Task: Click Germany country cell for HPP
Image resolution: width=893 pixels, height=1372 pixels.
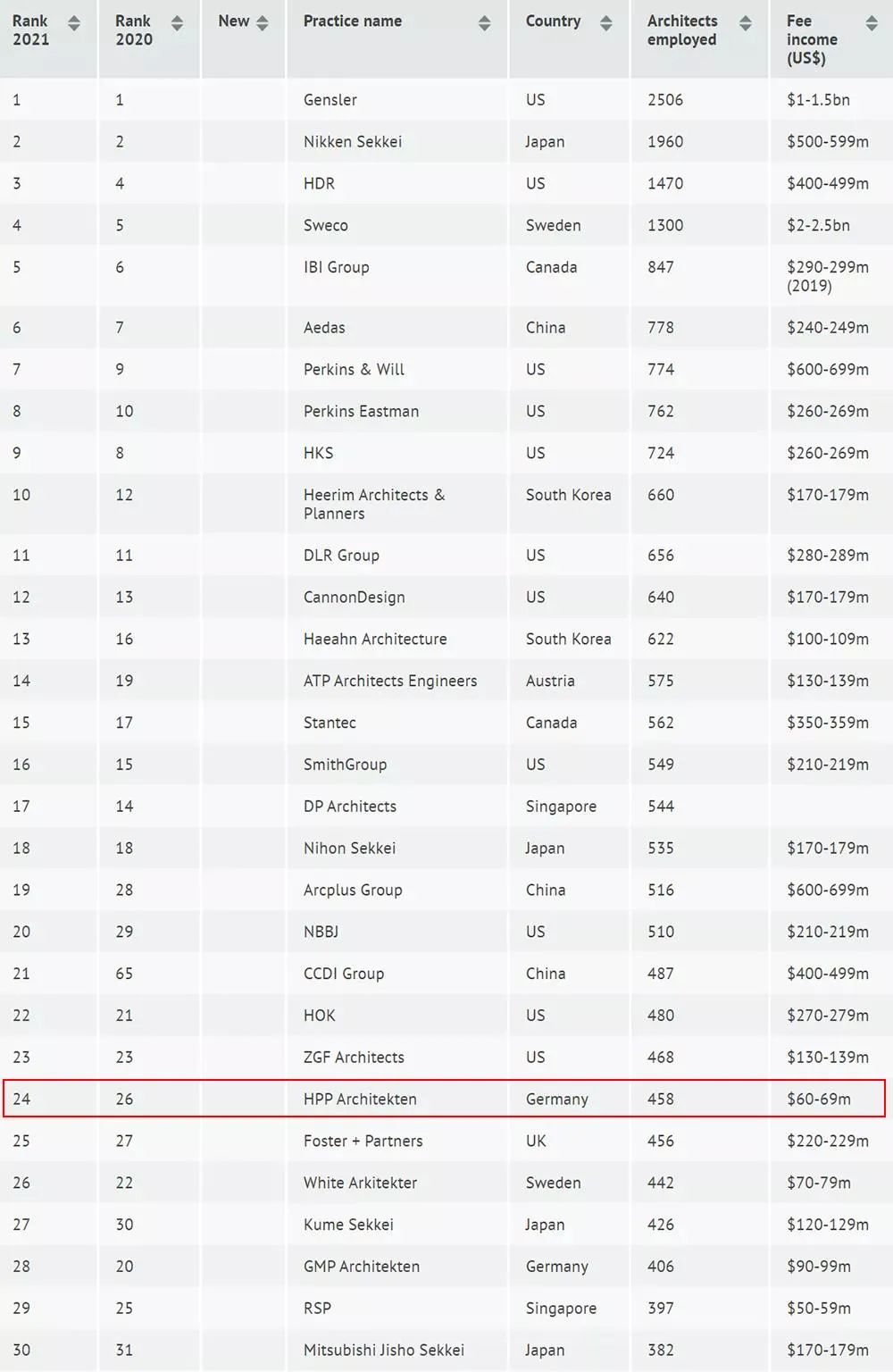Action: coord(556,1099)
